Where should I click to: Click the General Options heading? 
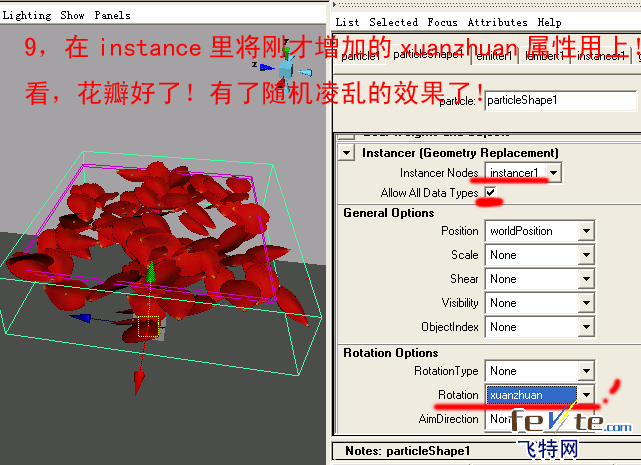coord(388,213)
